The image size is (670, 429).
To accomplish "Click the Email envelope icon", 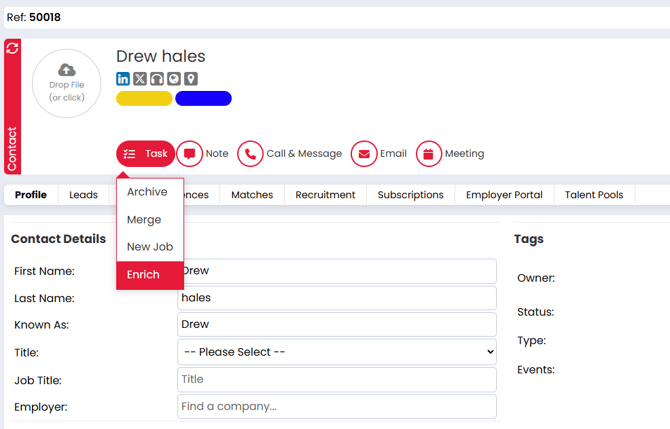I will point(364,154).
